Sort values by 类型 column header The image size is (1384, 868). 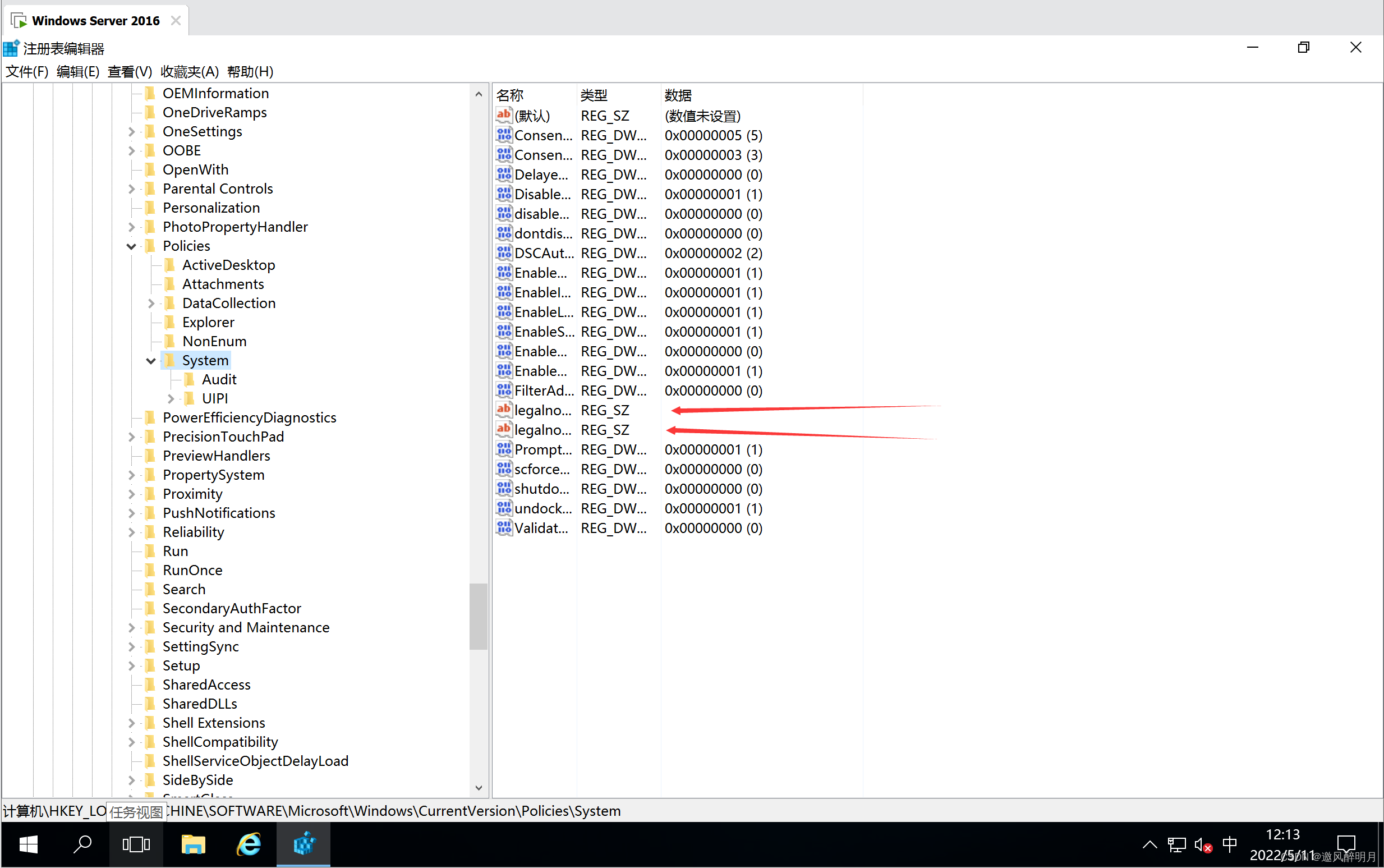click(618, 95)
